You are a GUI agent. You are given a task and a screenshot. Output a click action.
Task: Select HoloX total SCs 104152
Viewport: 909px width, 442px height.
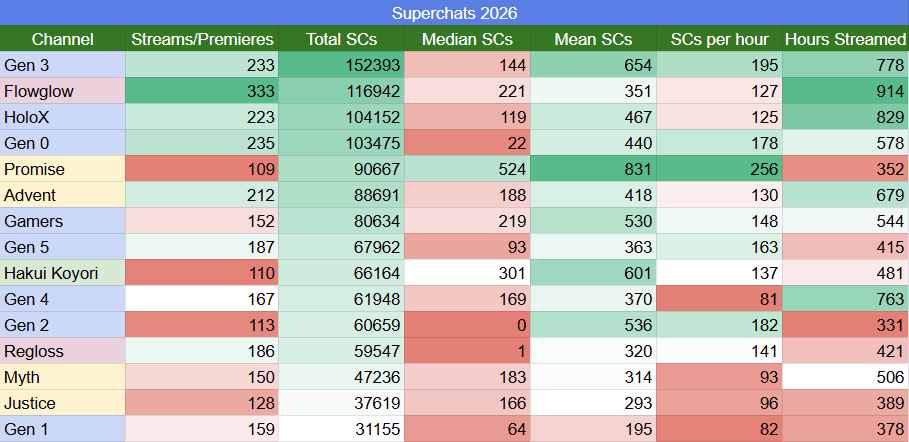pos(341,117)
